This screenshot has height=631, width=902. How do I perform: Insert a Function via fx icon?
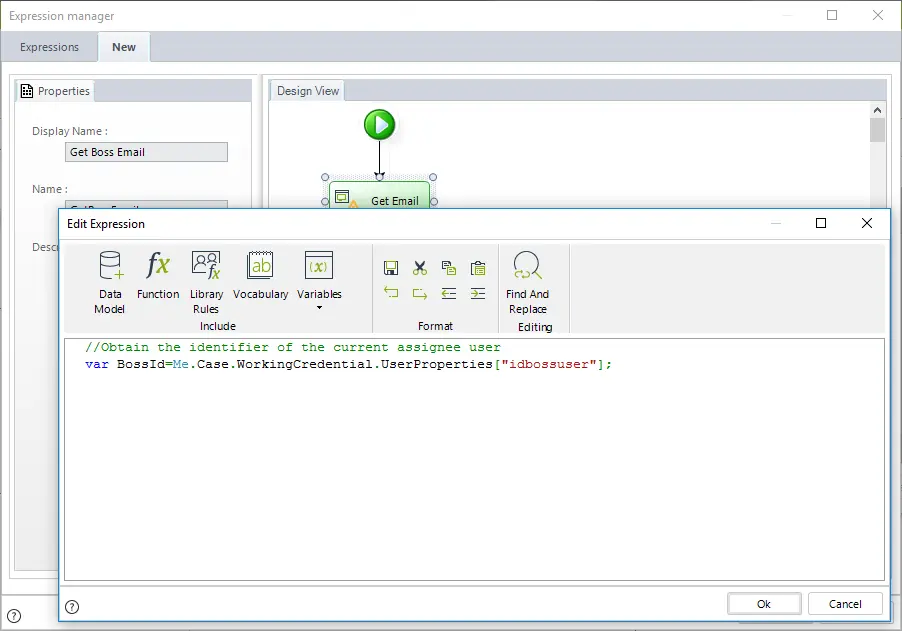point(158,275)
